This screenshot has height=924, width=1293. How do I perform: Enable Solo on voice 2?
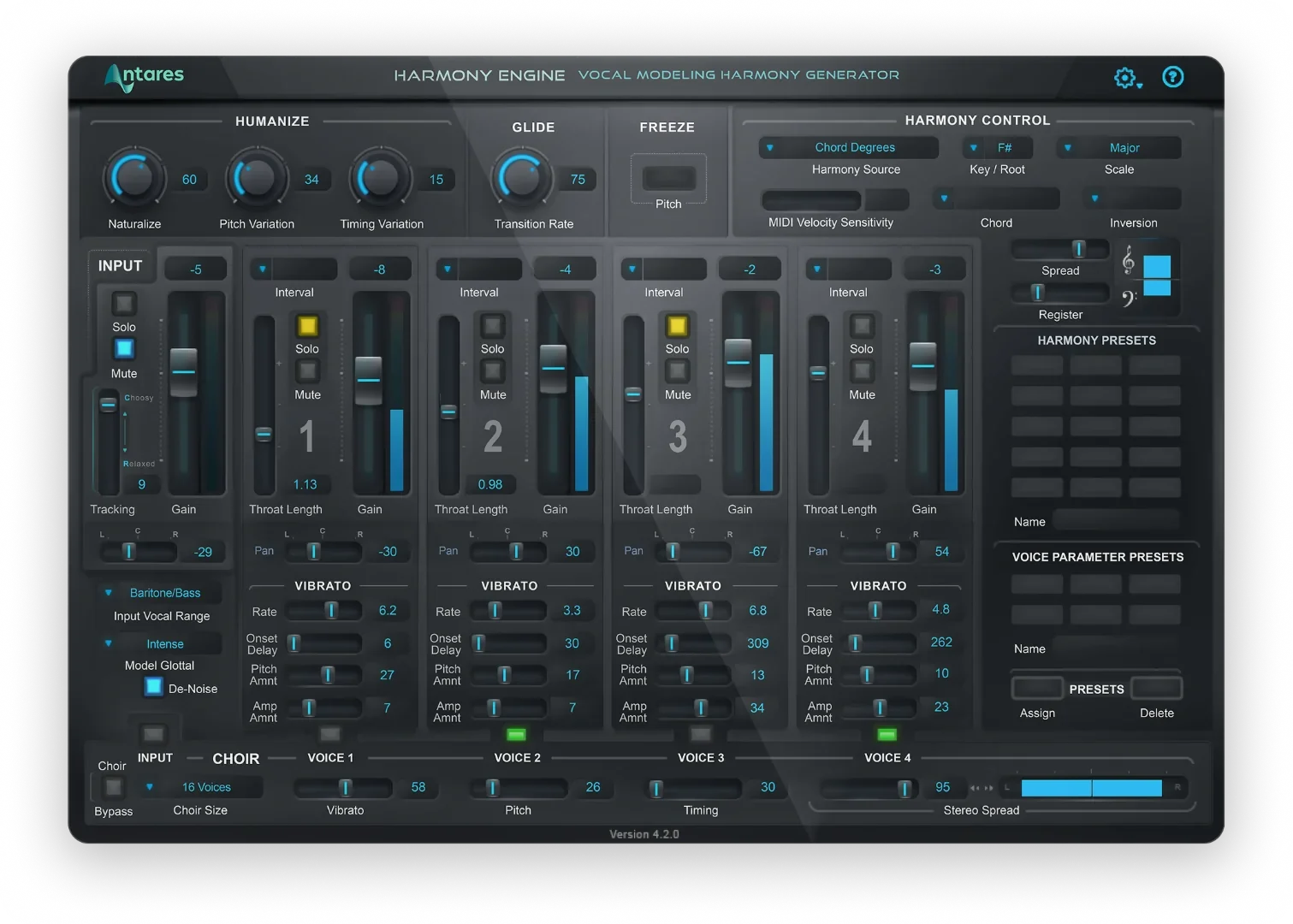[x=492, y=325]
